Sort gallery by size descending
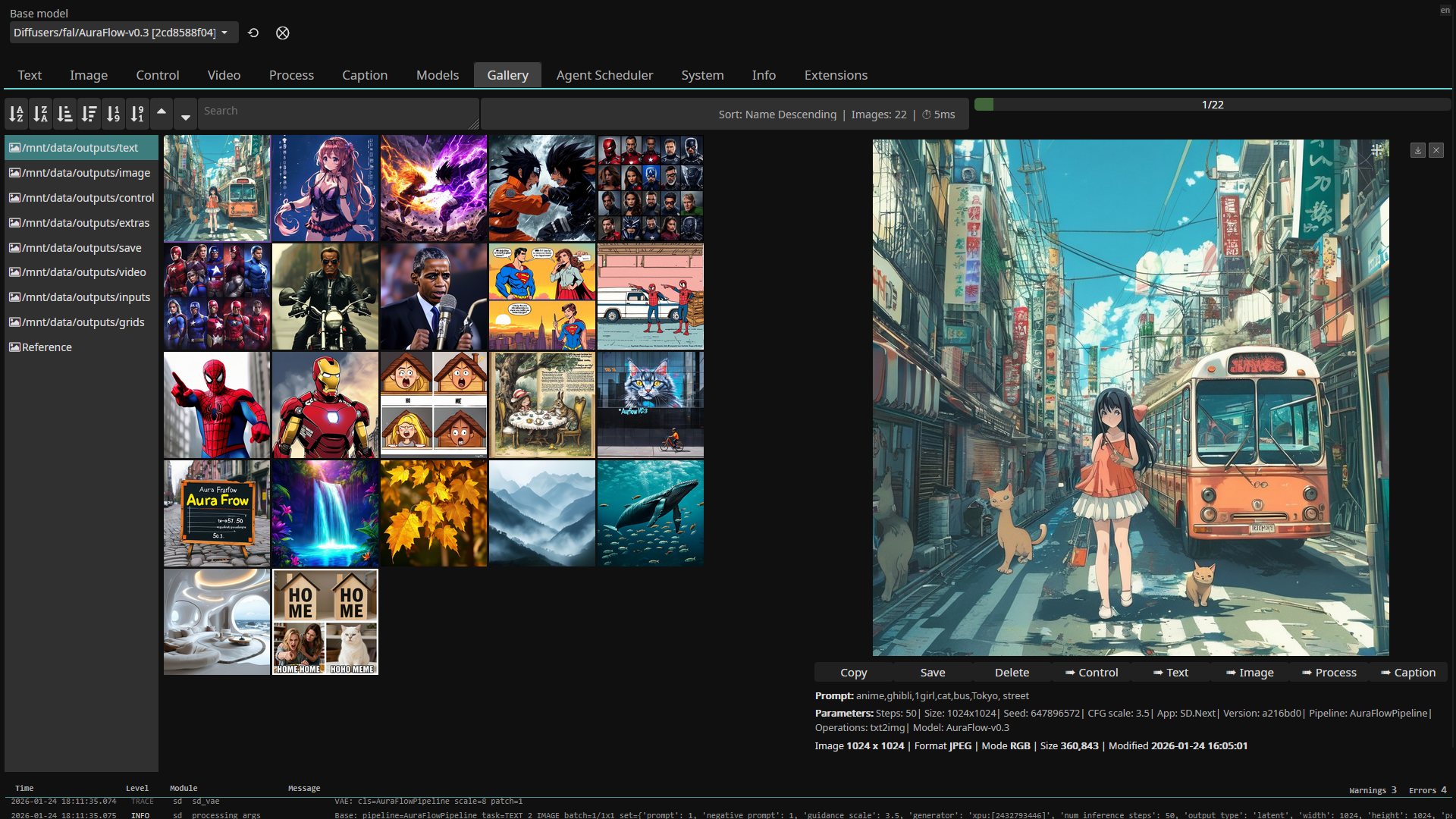Image resolution: width=1456 pixels, height=819 pixels. point(89,114)
